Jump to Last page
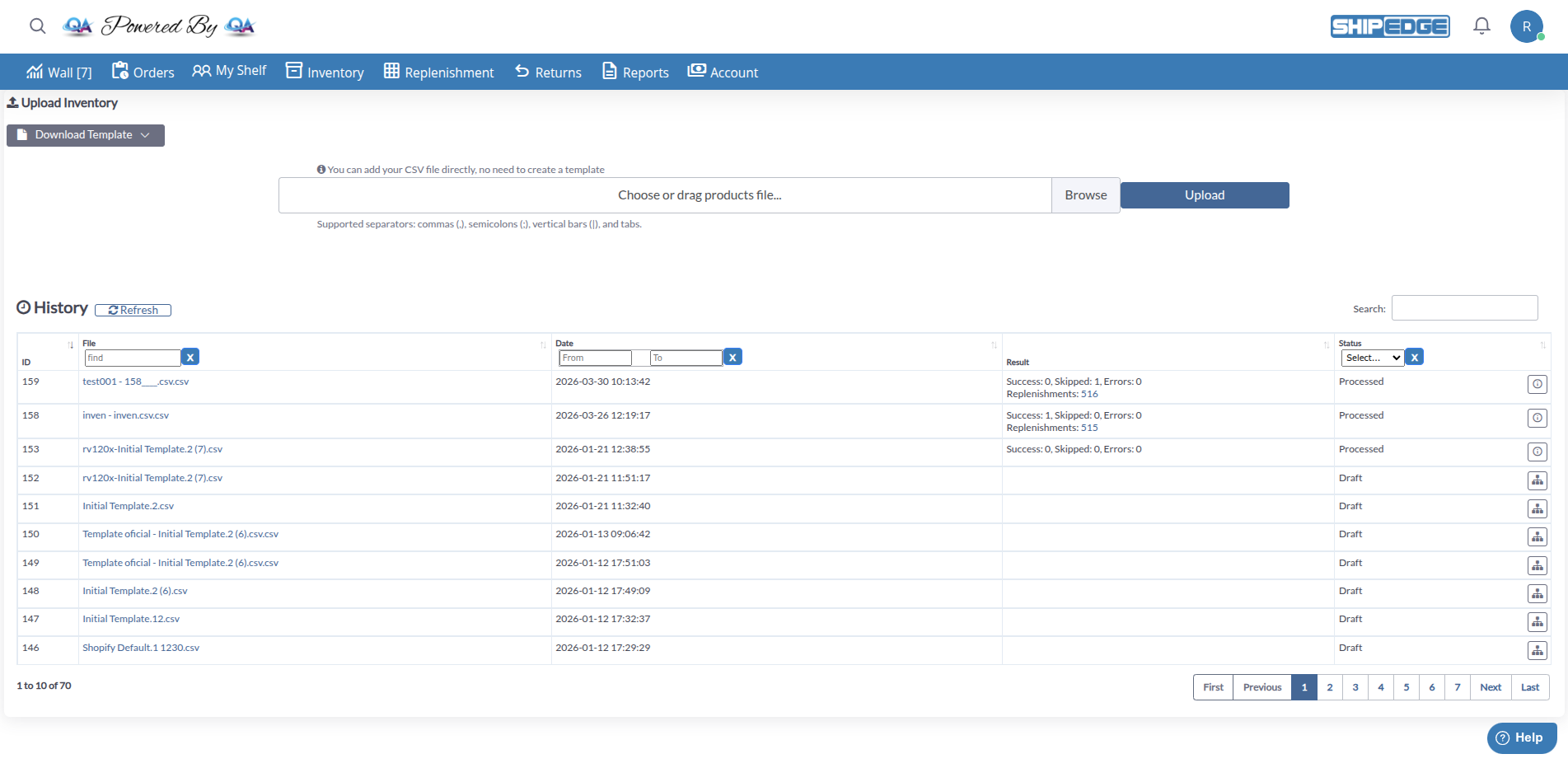 pos(1530,687)
